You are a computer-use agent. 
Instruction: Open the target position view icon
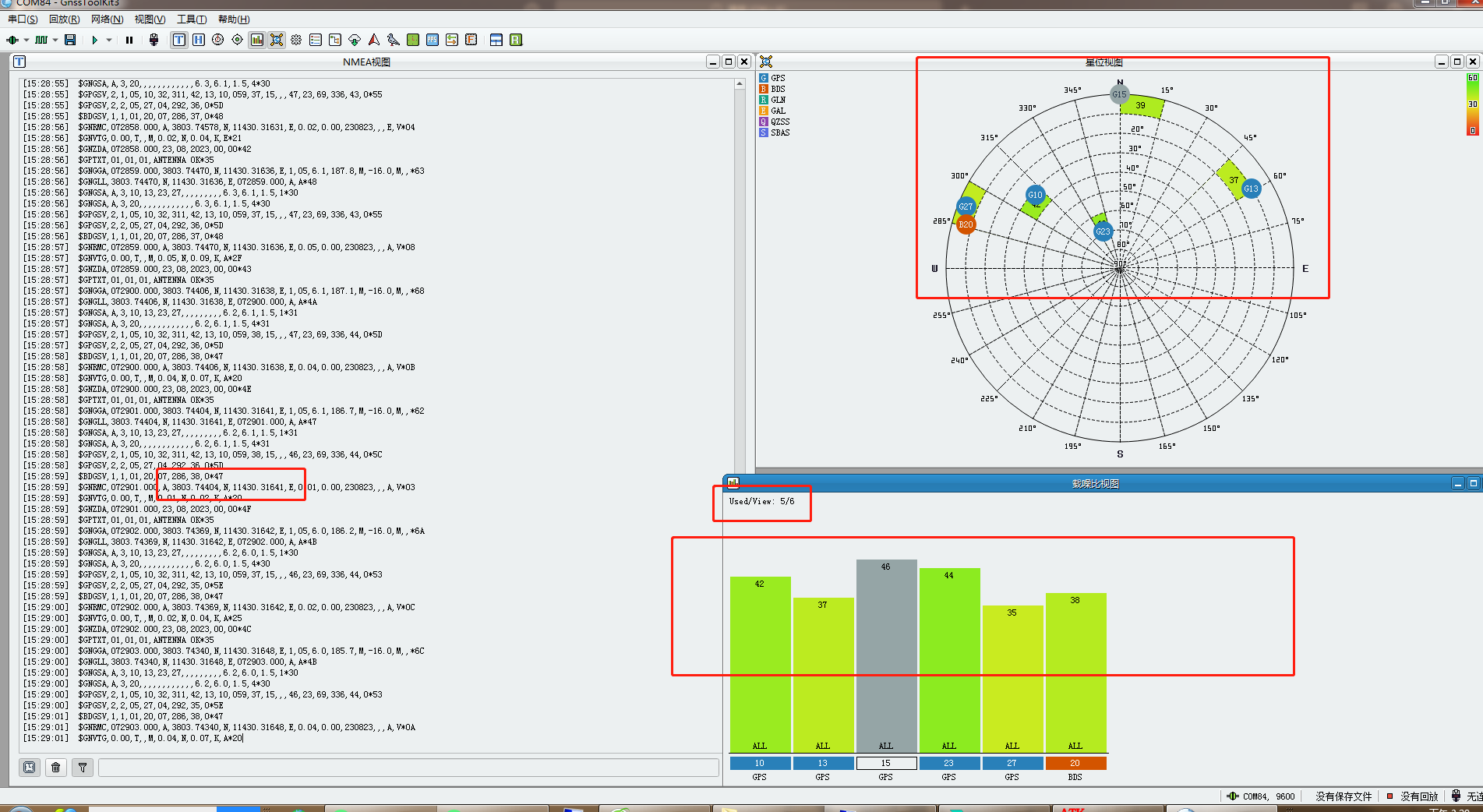238,40
